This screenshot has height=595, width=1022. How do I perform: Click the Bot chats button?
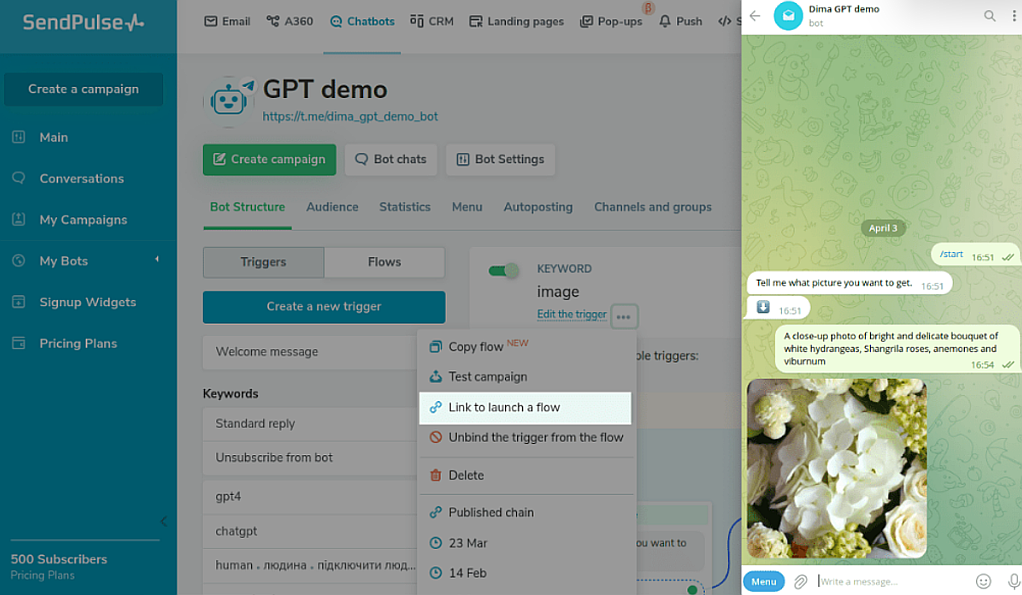coord(390,160)
